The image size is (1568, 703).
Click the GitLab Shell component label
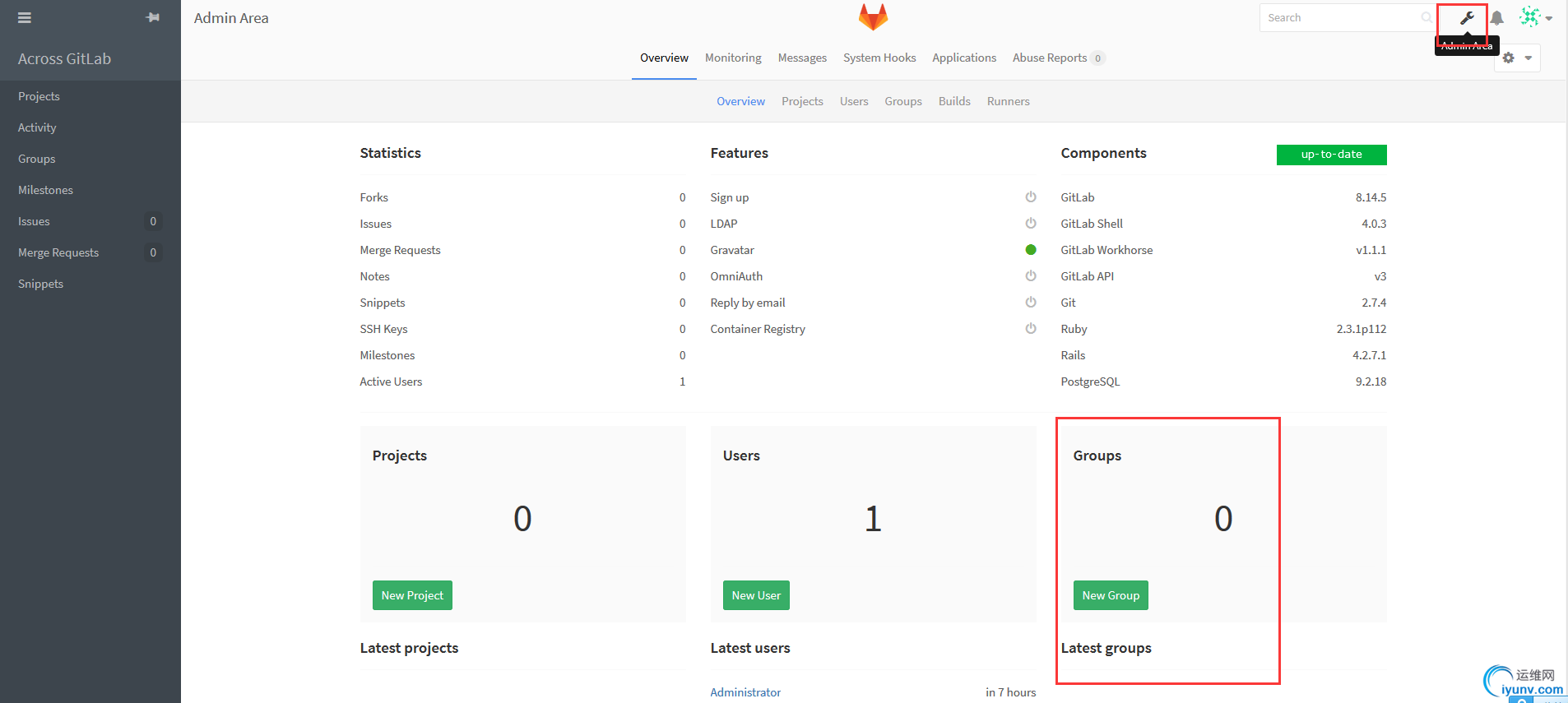pyautogui.click(x=1092, y=224)
